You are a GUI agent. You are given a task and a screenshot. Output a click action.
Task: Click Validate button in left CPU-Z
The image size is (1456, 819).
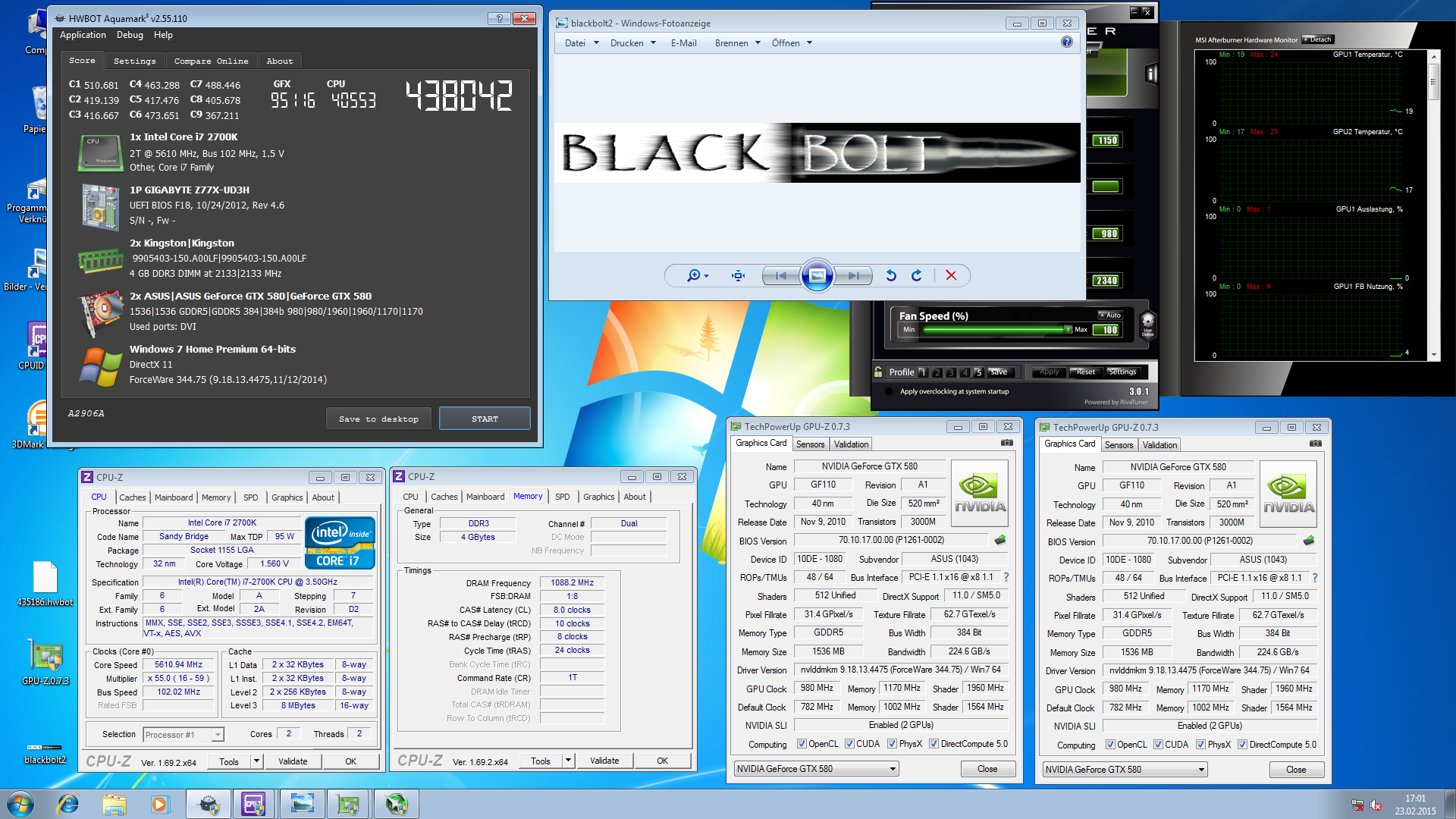pos(293,761)
